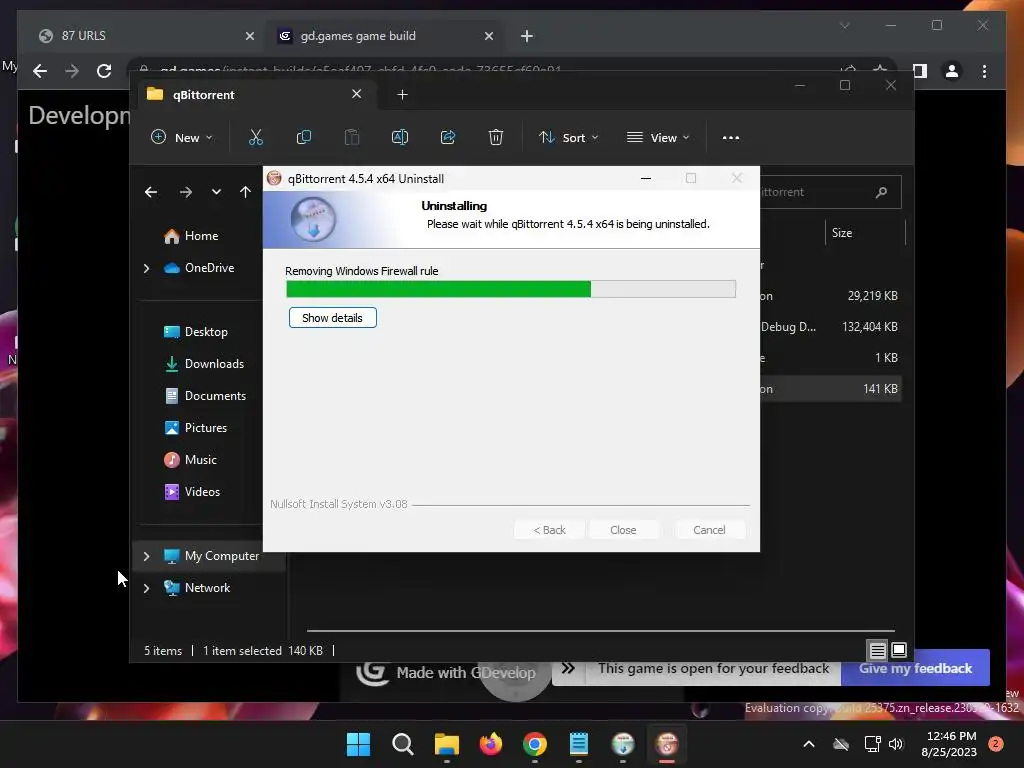The height and width of the screenshot is (768, 1024).
Task: Open Music in the navigation pane
Action: coord(200,460)
